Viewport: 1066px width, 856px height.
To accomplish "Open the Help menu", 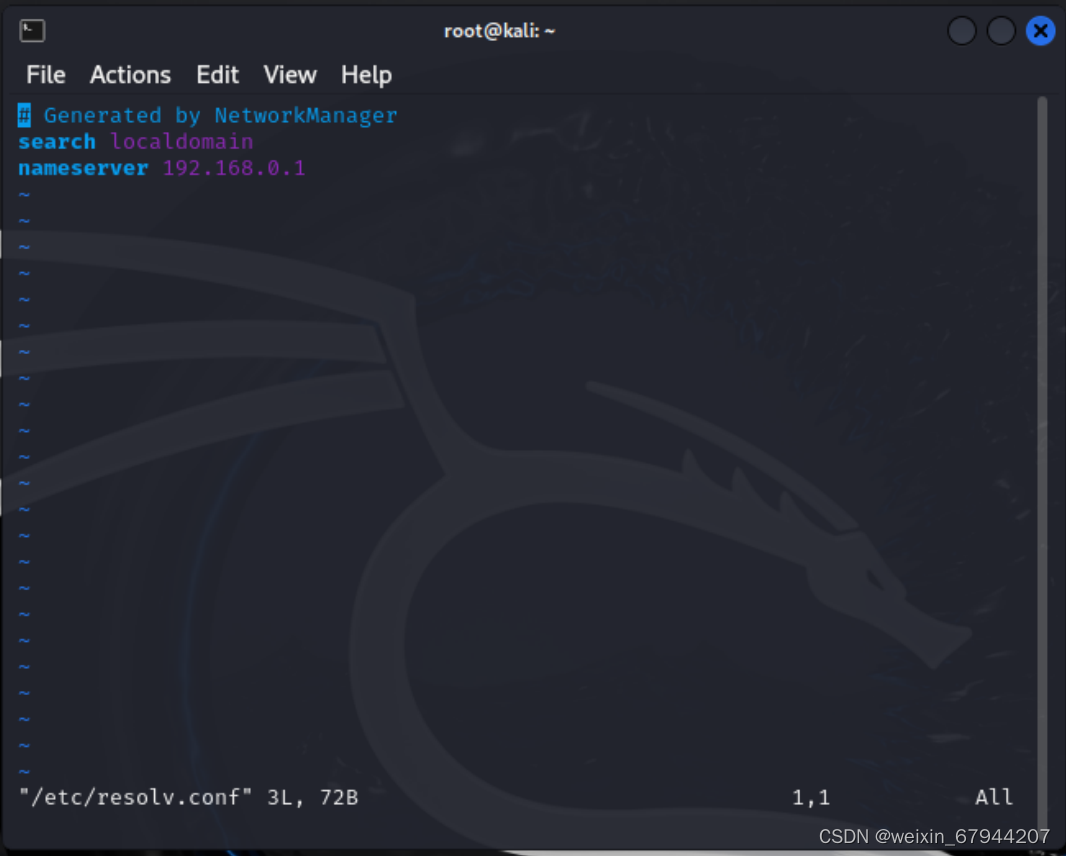I will coord(366,75).
